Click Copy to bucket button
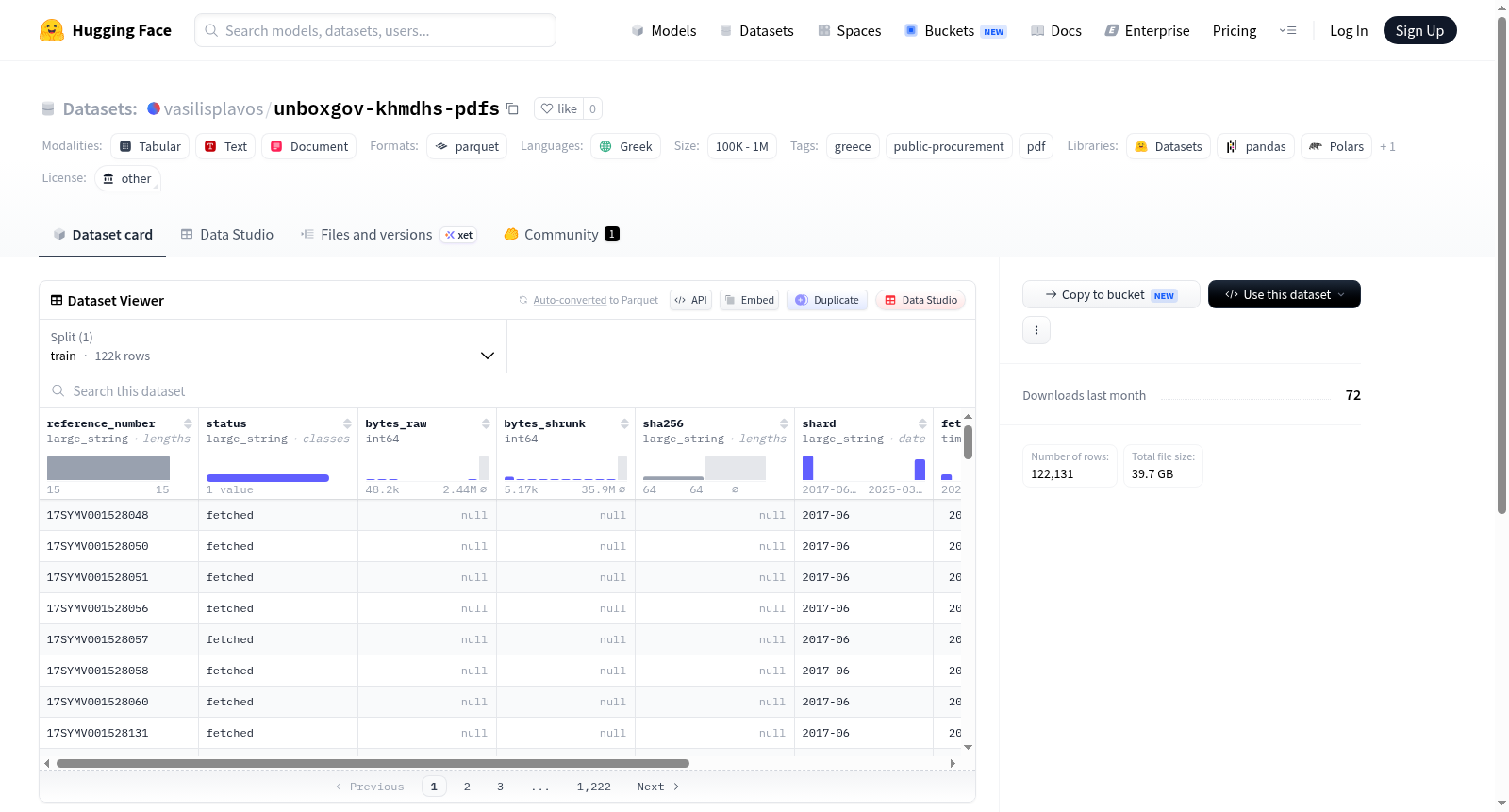This screenshot has height=812, width=1509. [1111, 294]
